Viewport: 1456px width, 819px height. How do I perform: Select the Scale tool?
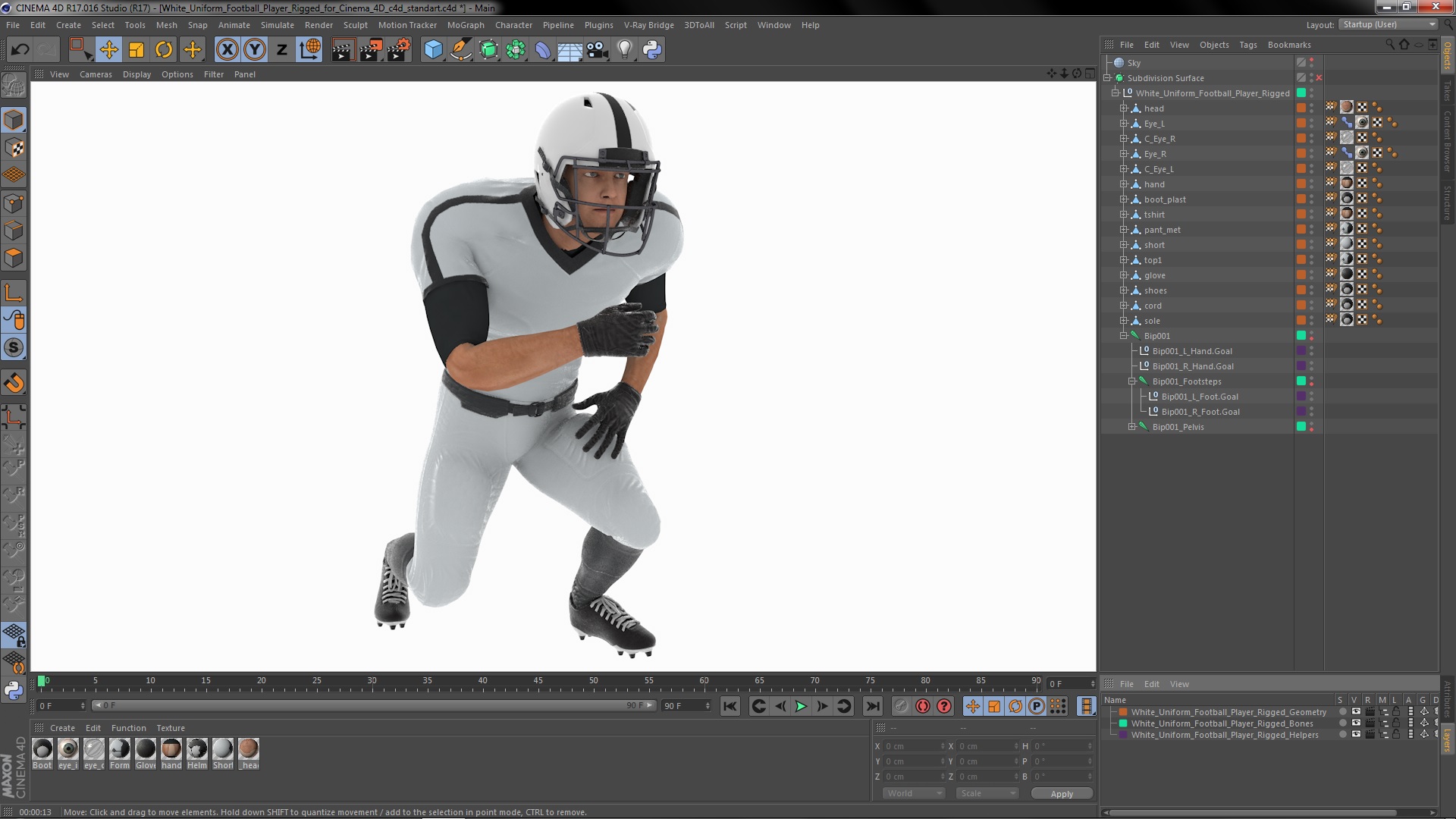coord(136,50)
